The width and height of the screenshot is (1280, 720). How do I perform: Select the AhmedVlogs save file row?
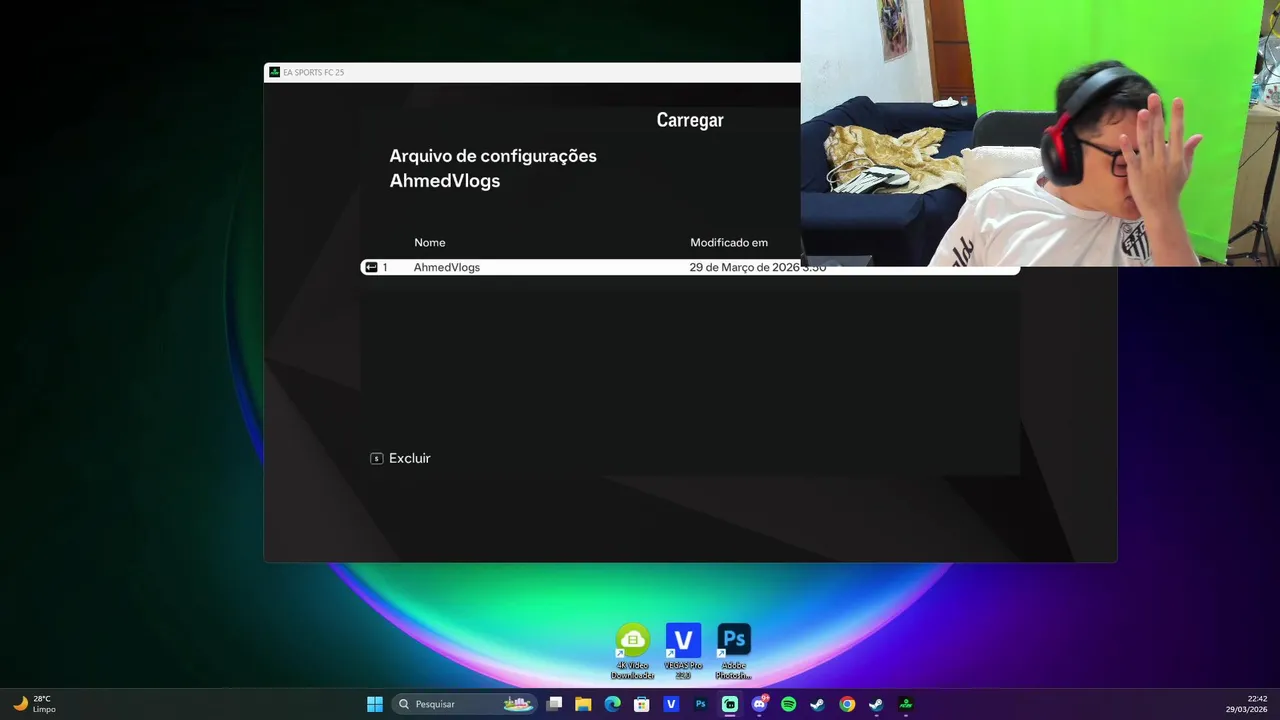pos(689,267)
